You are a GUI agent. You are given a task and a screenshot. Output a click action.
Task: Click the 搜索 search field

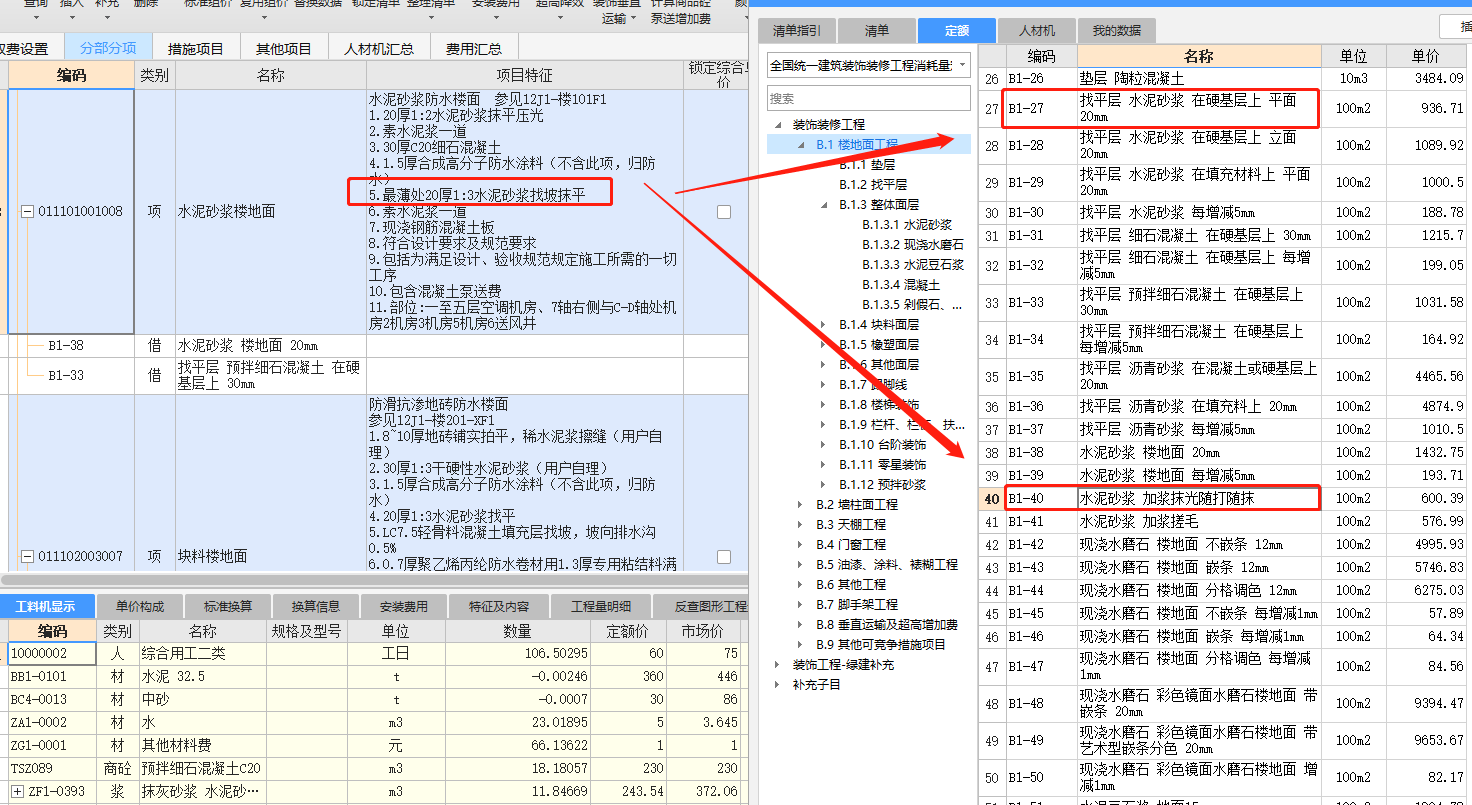(x=868, y=98)
